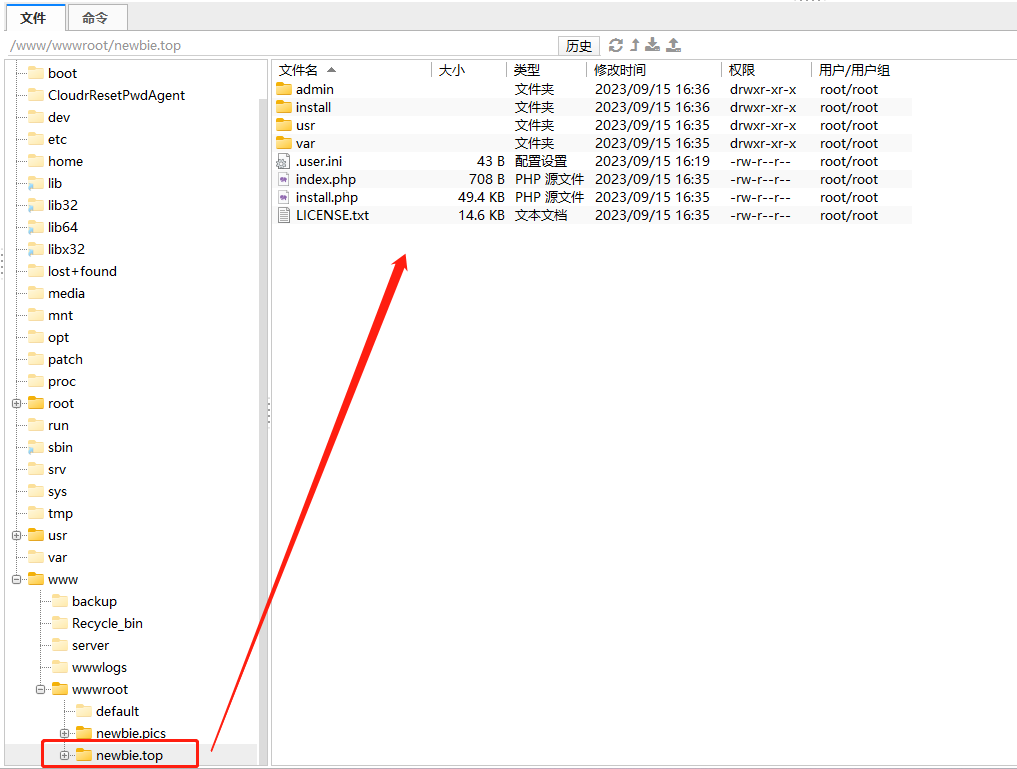This screenshot has width=1017, height=769.
Task: Select the index.php file icon
Action: [x=283, y=180]
